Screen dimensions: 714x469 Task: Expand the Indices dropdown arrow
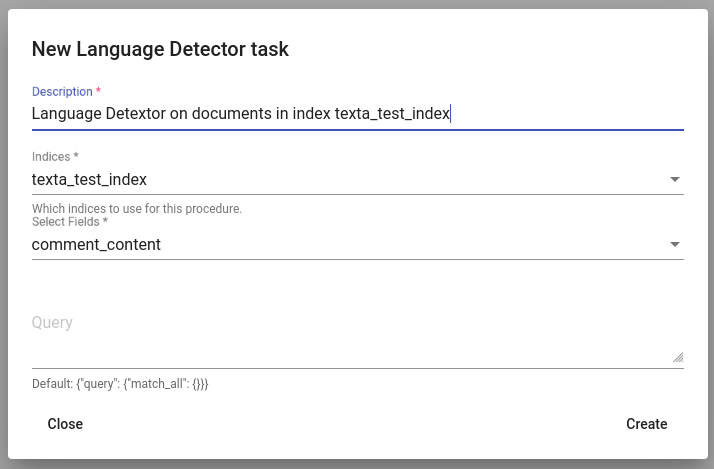[675, 179]
